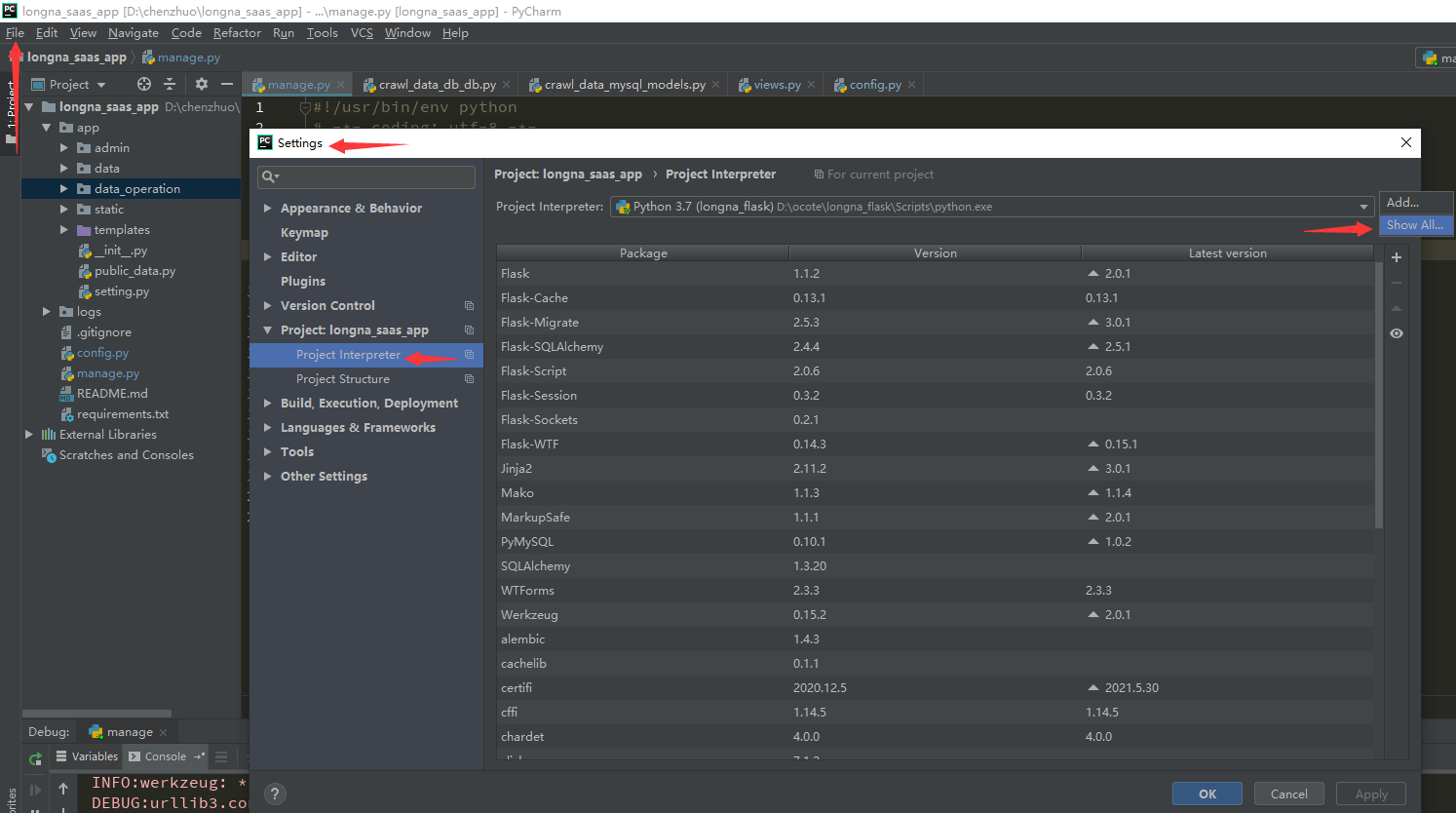Open the Project Interpreter dropdown
1456x813 pixels.
[x=1363, y=207]
